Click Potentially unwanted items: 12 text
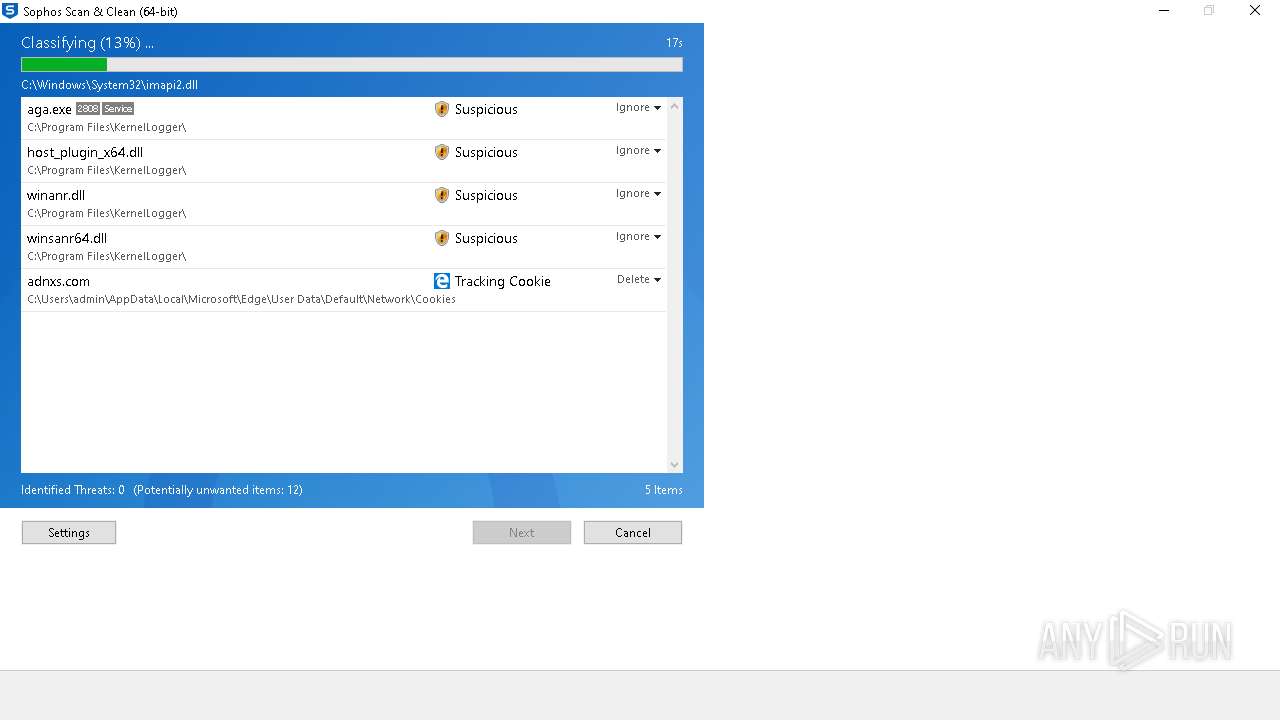The image size is (1280, 720). click(x=218, y=490)
